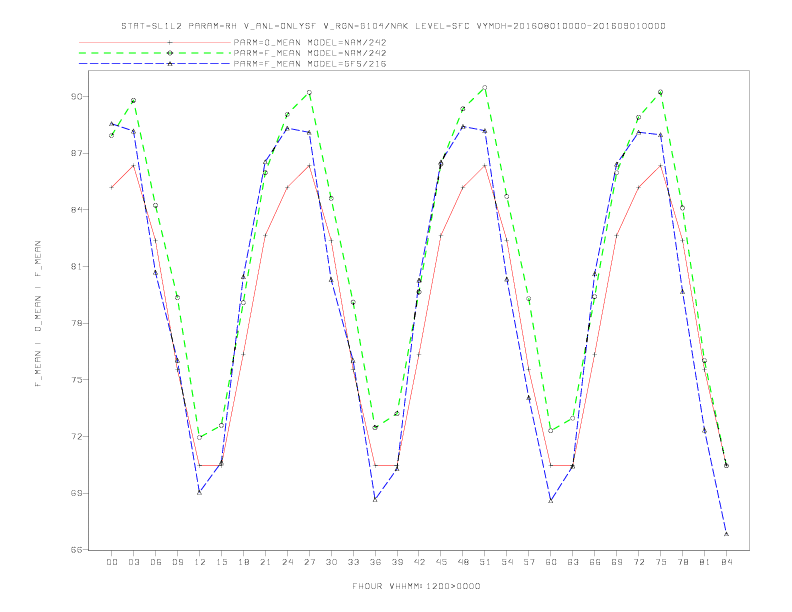This screenshot has width=792, height=612.
Task: Click the x-axis tick label 15
Action: (221, 562)
